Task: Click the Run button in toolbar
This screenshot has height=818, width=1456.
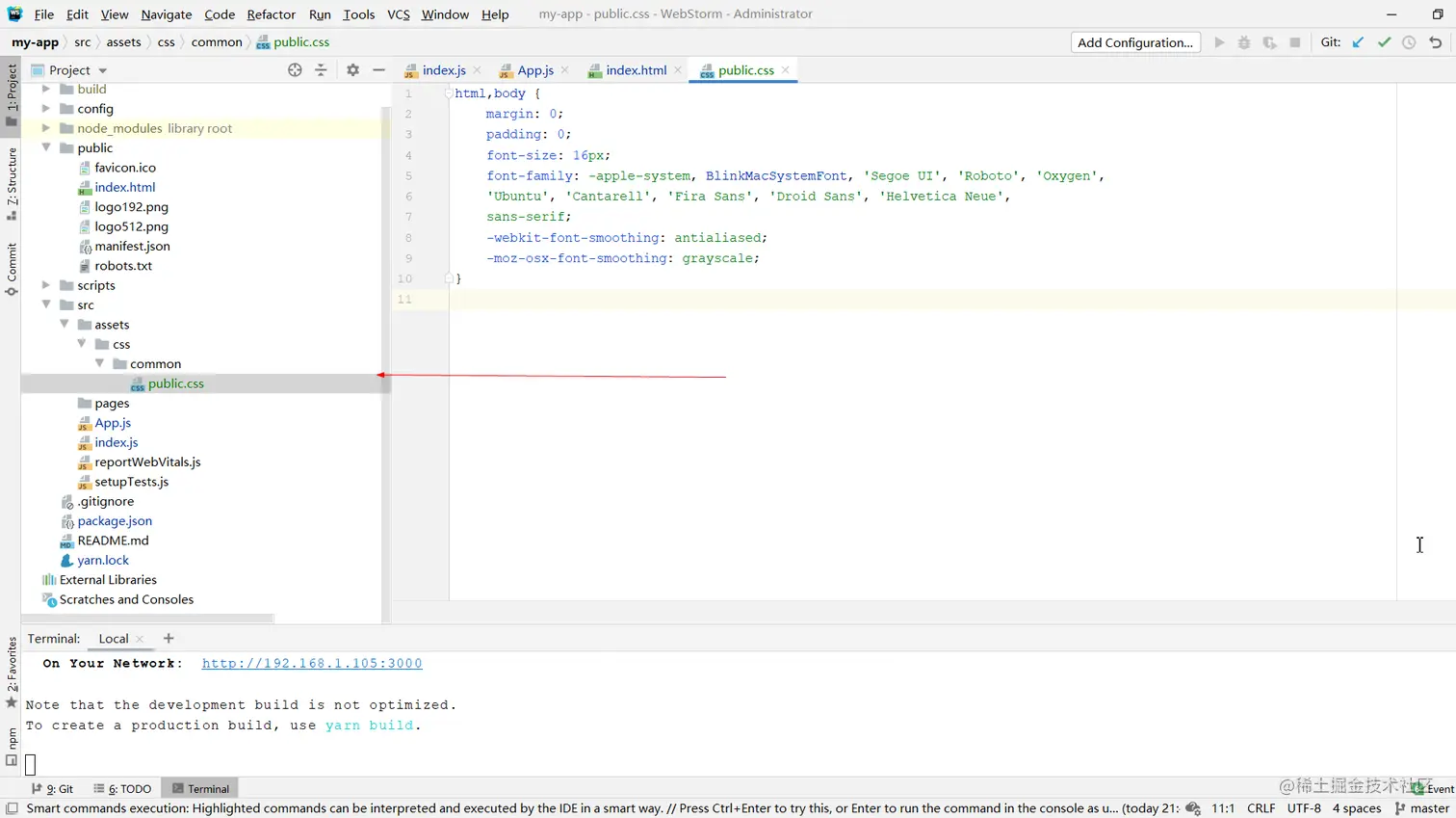Action: click(x=1219, y=42)
